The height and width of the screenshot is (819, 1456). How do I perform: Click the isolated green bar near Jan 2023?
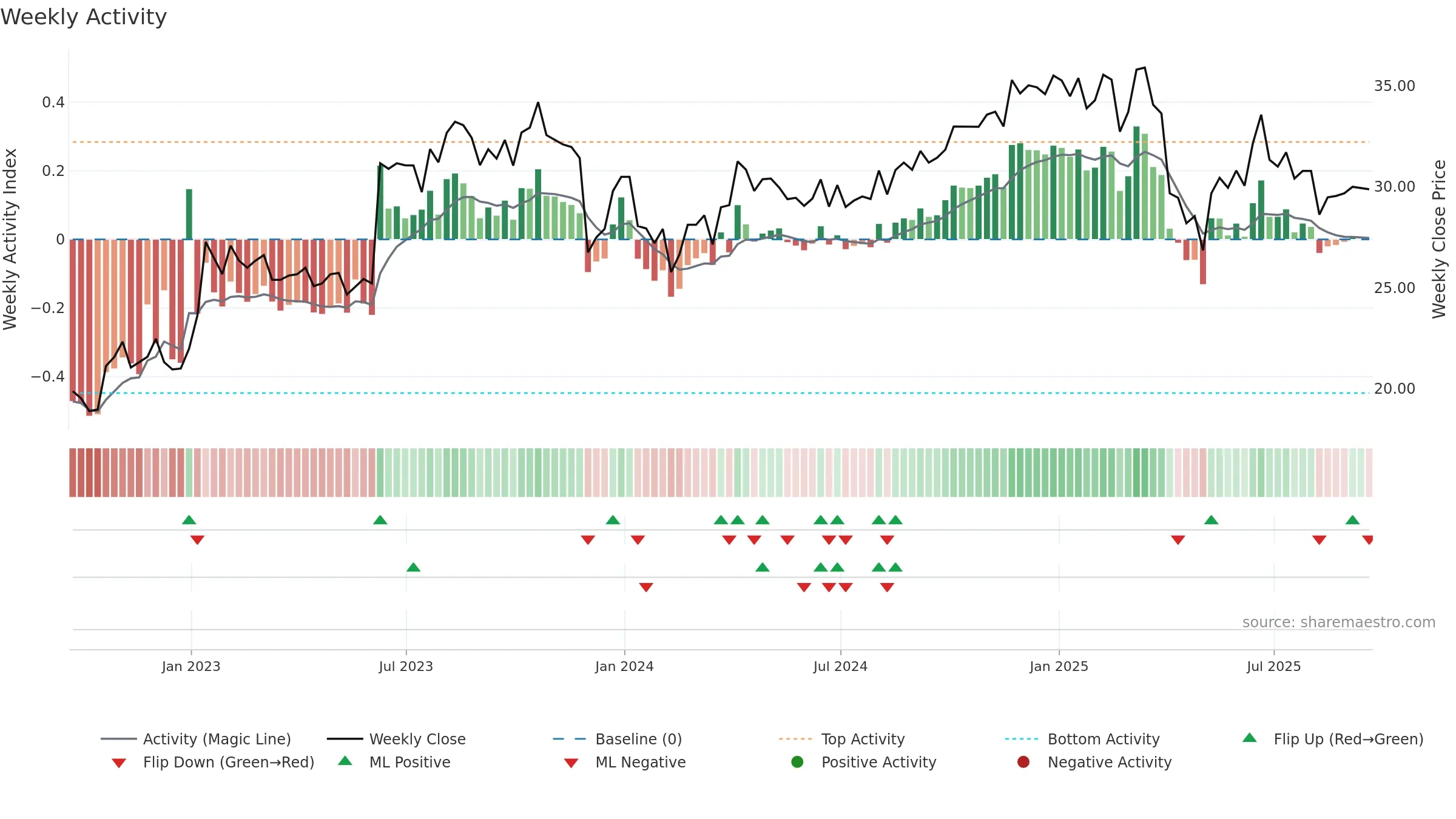[189, 214]
